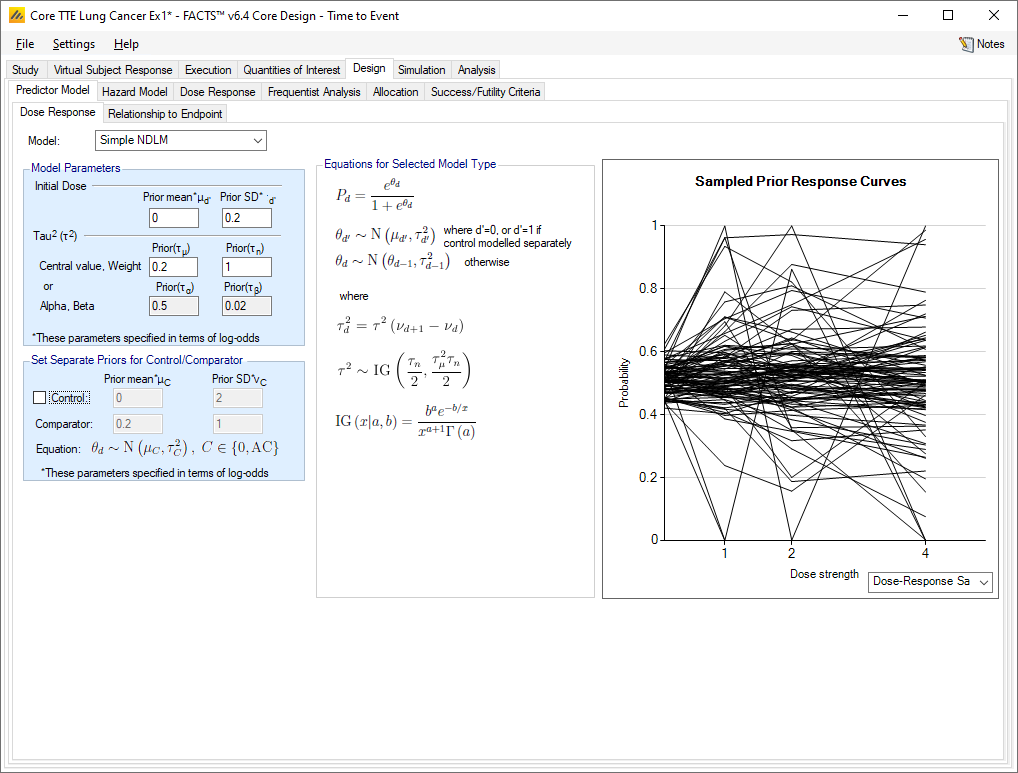The width and height of the screenshot is (1018, 773).
Task: Switch to the Simulation tab
Action: pyautogui.click(x=421, y=70)
